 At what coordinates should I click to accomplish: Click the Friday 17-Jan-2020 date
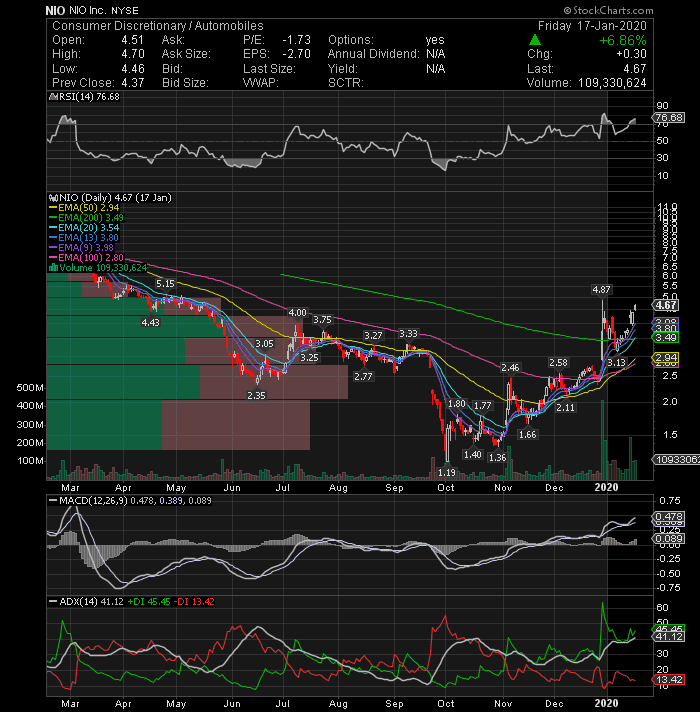pyautogui.click(x=592, y=26)
